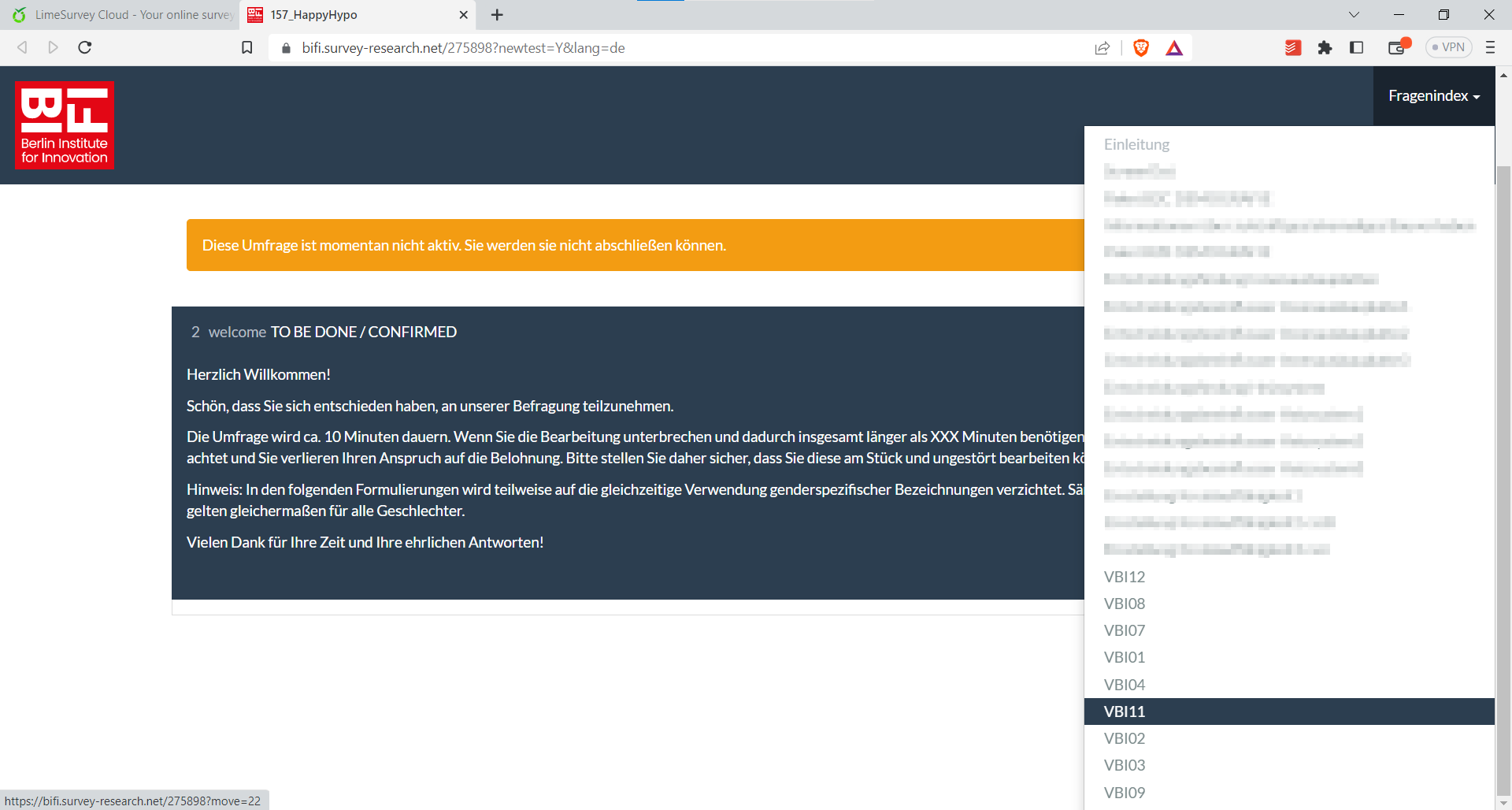This screenshot has width=1512, height=810.
Task: Open Brave Shields lion icon
Action: 1141,48
